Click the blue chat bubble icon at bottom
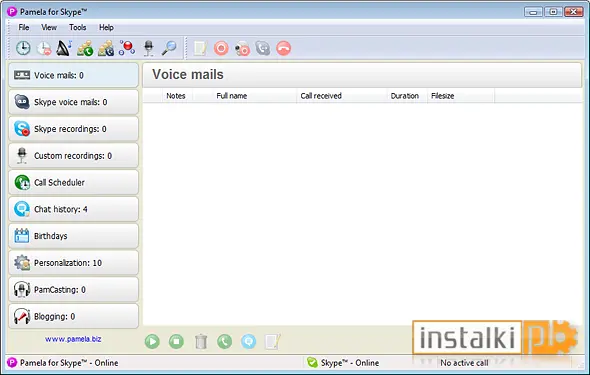 click(249, 342)
